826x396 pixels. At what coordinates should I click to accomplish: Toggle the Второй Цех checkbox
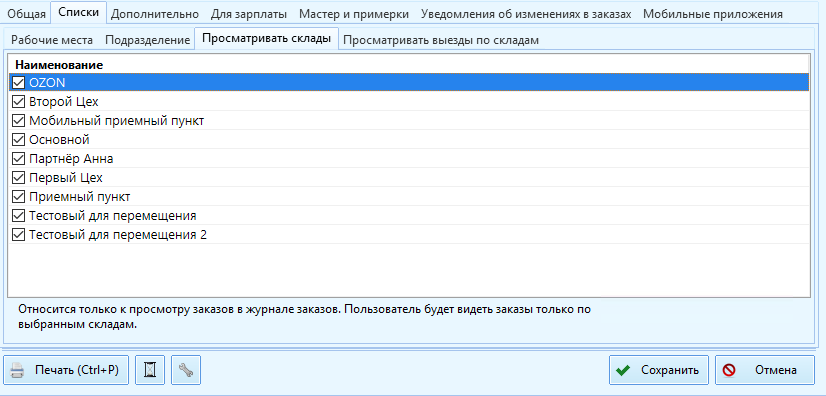point(18,102)
